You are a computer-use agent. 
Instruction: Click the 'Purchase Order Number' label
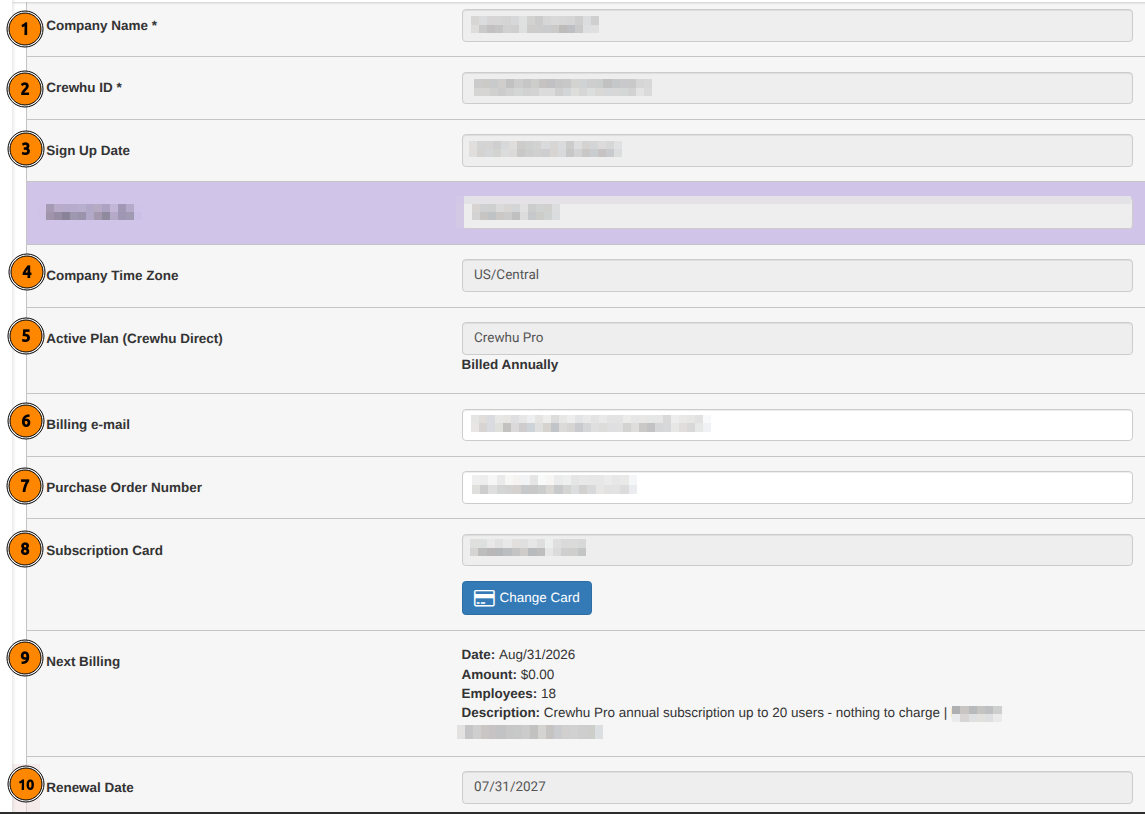coord(124,487)
